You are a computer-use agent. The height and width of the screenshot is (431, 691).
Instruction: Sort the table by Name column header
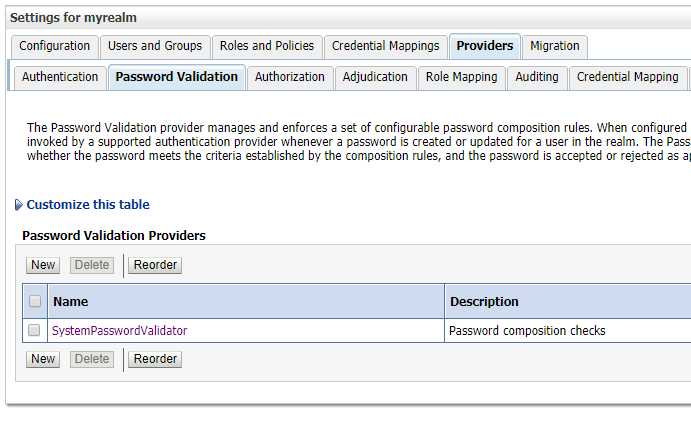(71, 301)
